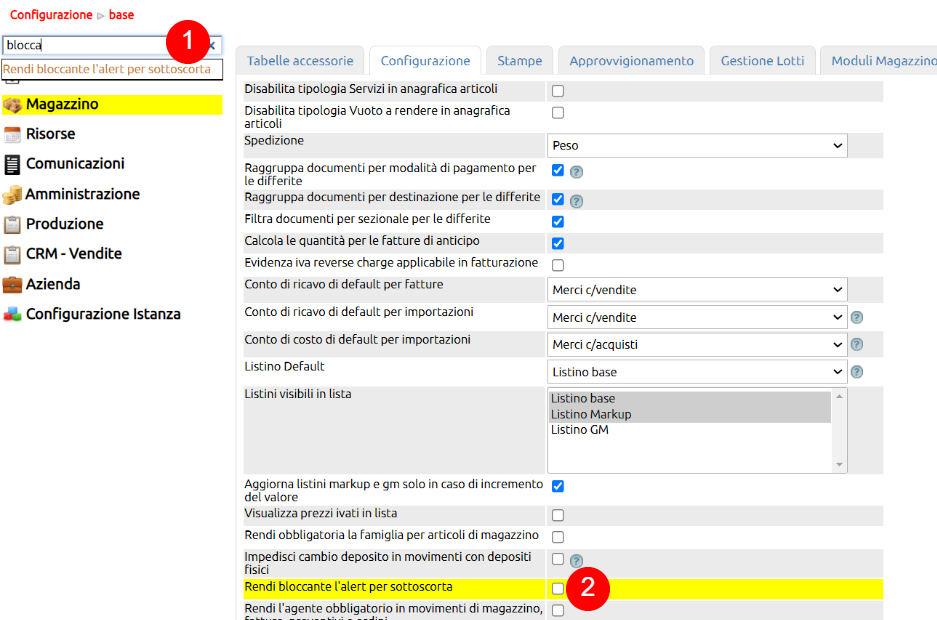The image size is (937, 620).
Task: Switch to the Stampe tab
Action: [519, 61]
